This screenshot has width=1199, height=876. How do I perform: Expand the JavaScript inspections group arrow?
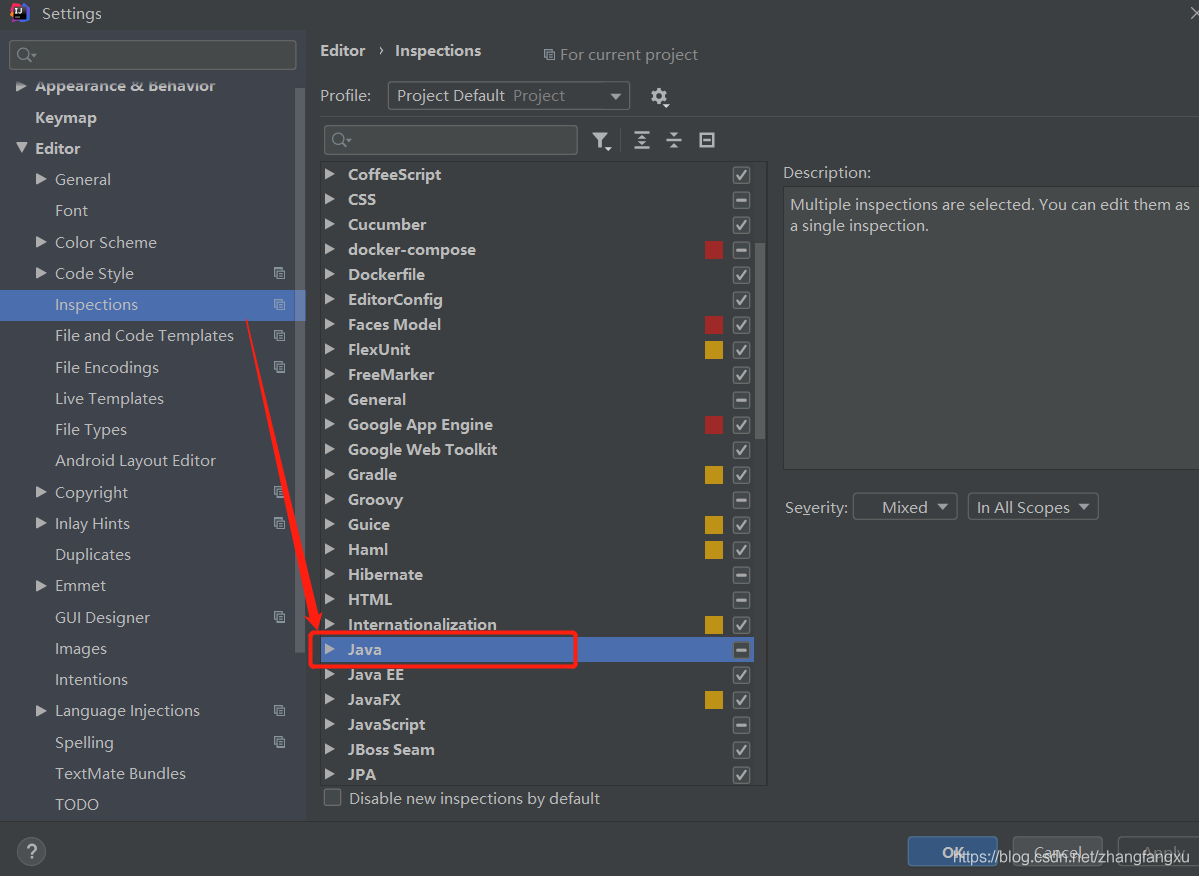point(330,724)
